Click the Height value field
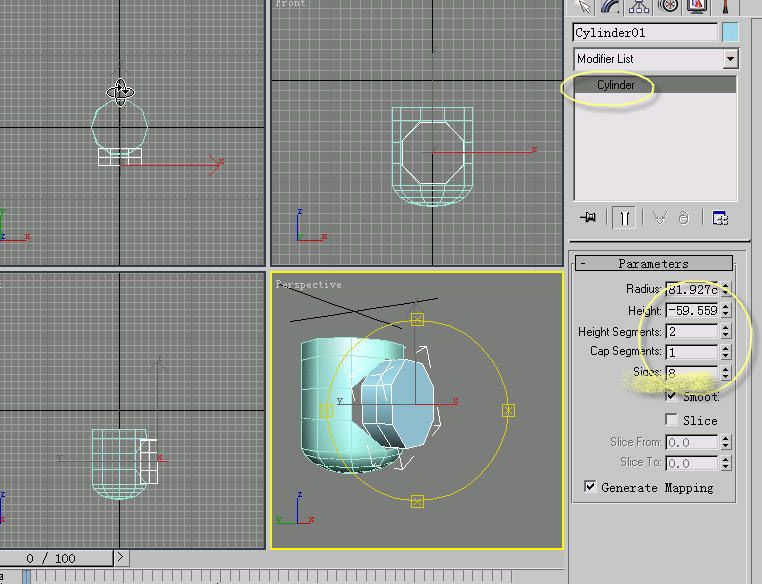762x584 pixels. 692,310
